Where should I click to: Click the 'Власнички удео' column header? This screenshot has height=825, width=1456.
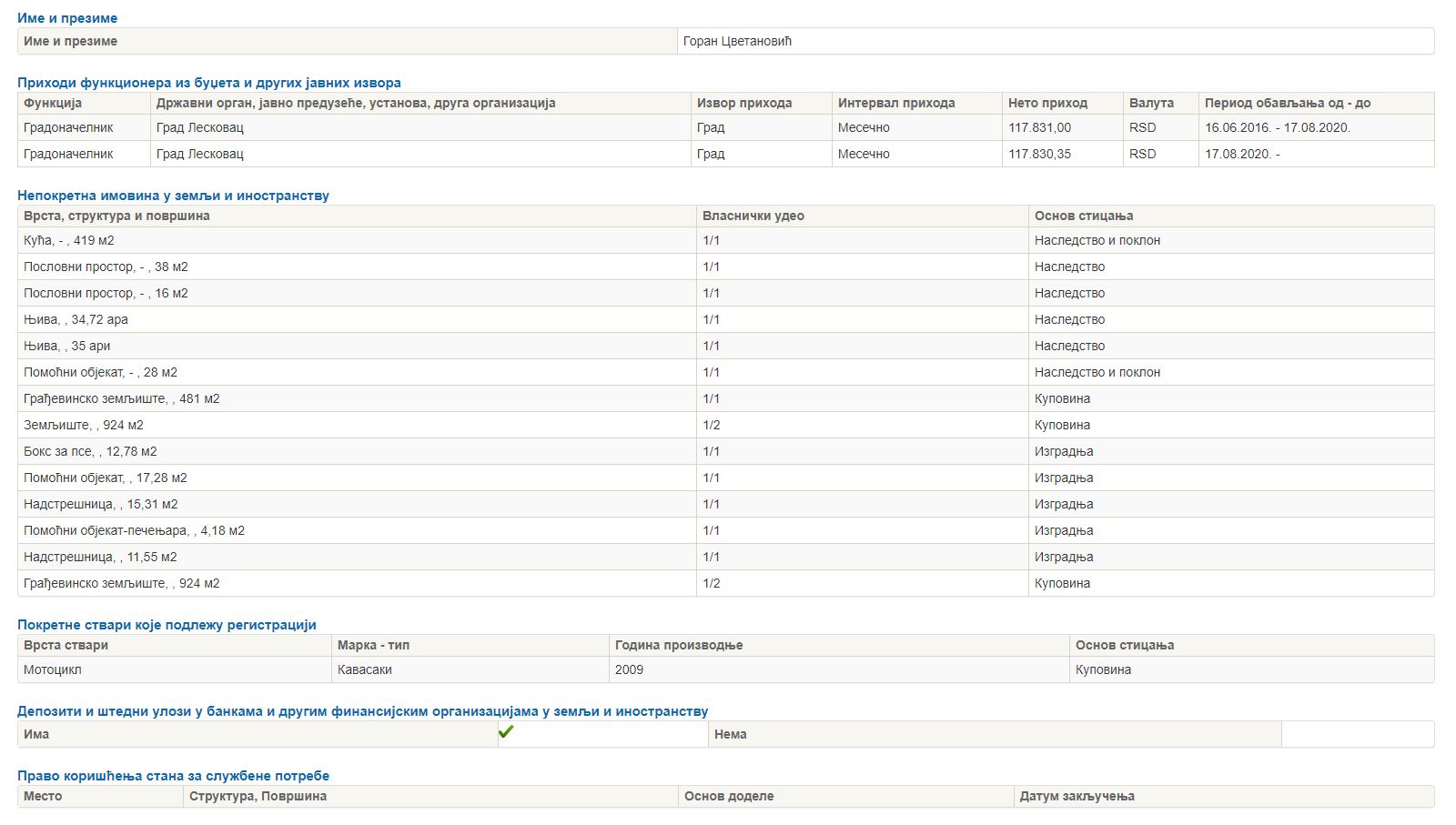753,216
